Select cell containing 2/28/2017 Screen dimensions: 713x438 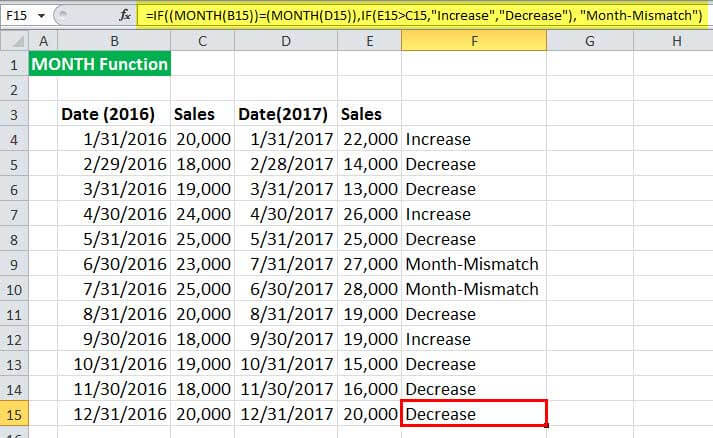point(286,164)
